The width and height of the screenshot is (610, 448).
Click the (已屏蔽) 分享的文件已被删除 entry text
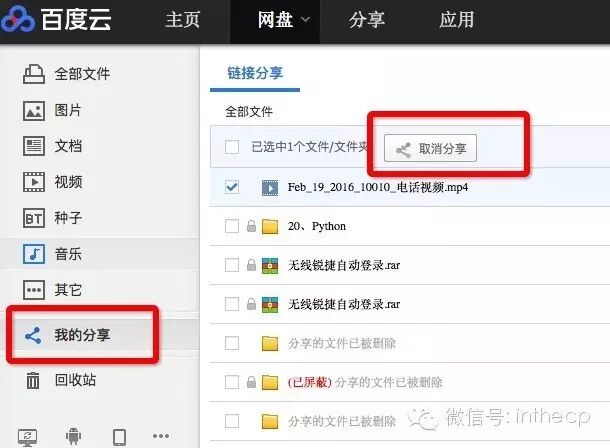pos(365,382)
